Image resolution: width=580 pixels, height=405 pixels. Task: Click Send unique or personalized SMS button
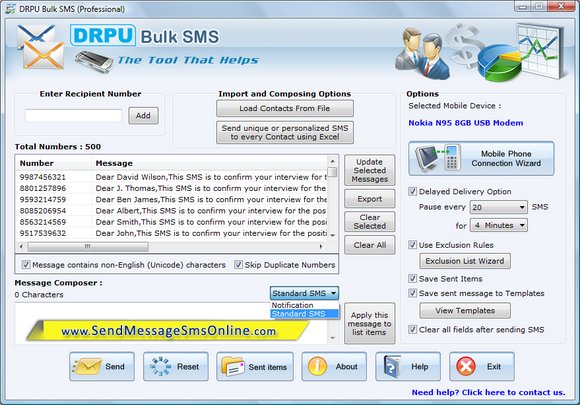click(284, 132)
